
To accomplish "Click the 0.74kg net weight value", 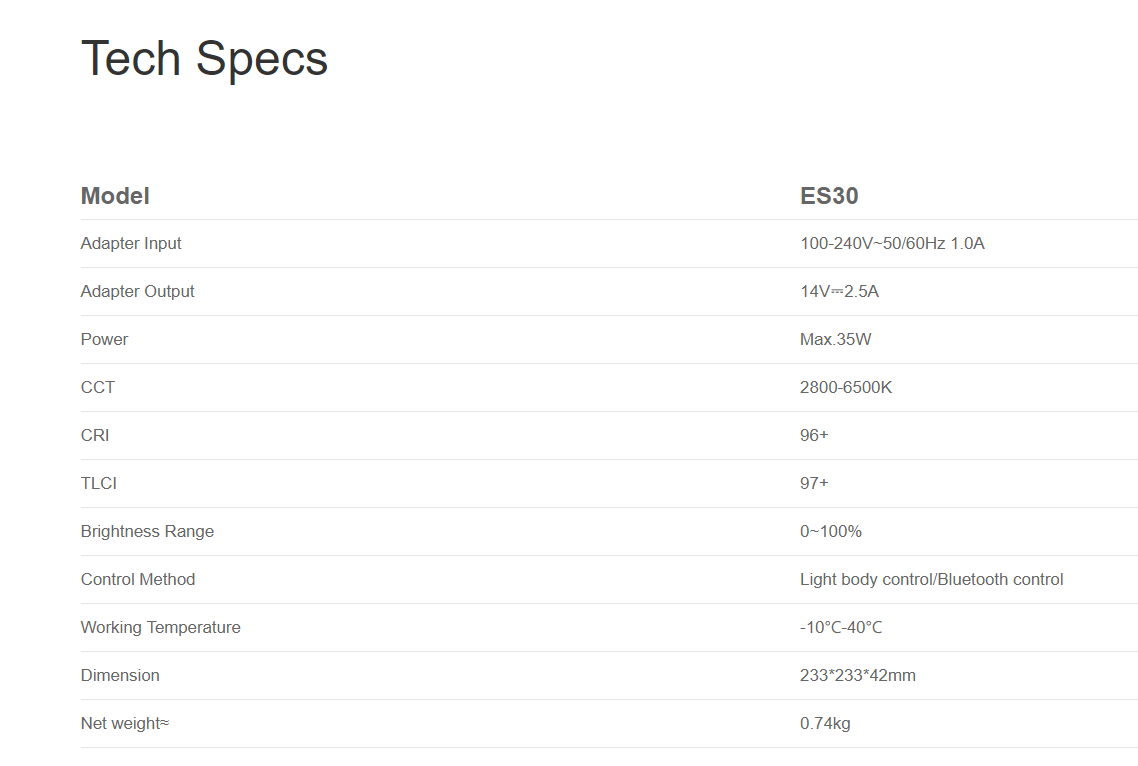I will click(x=824, y=723).
